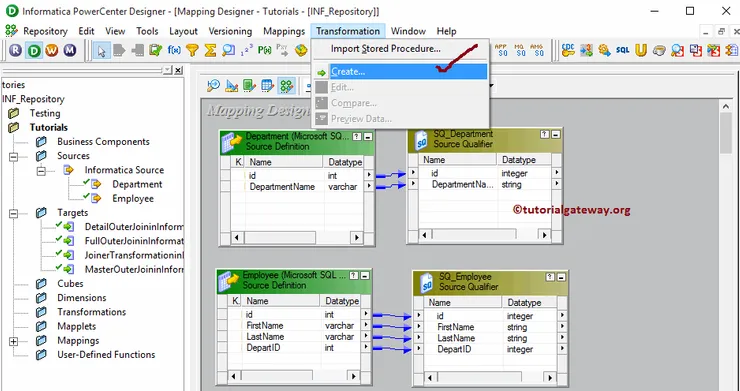Open the Source Analyzer workspace icon

(213, 85)
